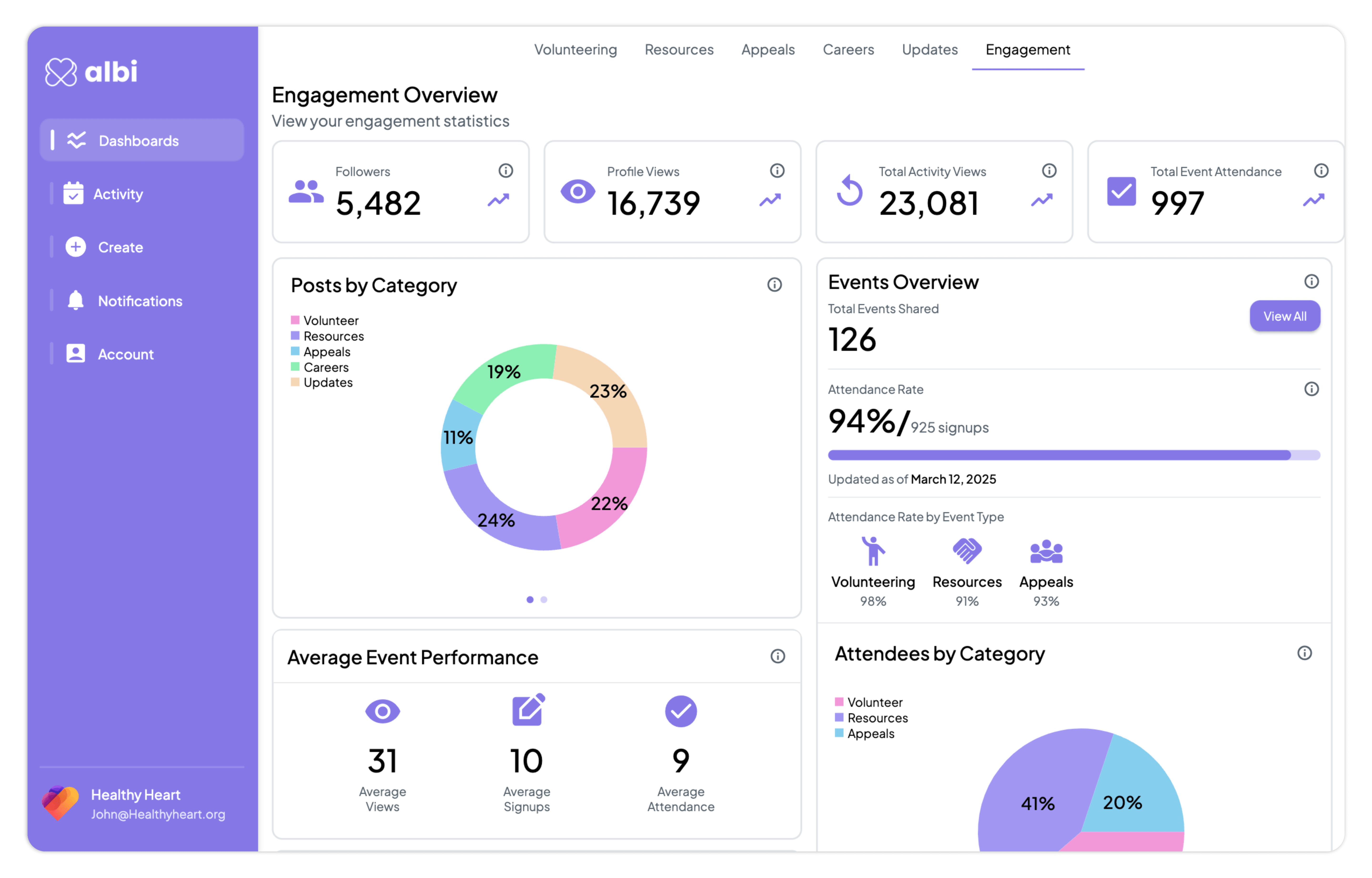Show info for Followers card
The image size is (1372, 878).
click(x=505, y=170)
